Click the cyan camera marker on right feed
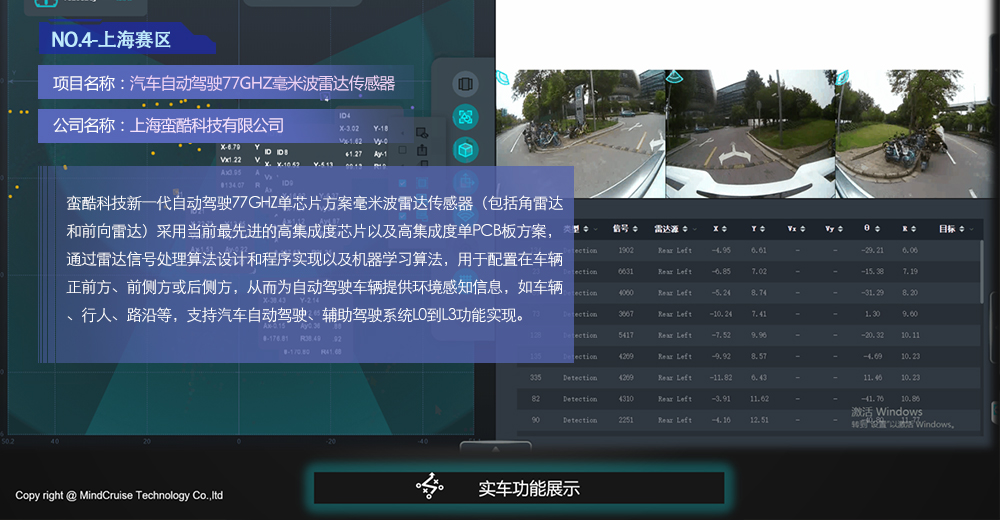This screenshot has height=520, width=1000. [842, 77]
